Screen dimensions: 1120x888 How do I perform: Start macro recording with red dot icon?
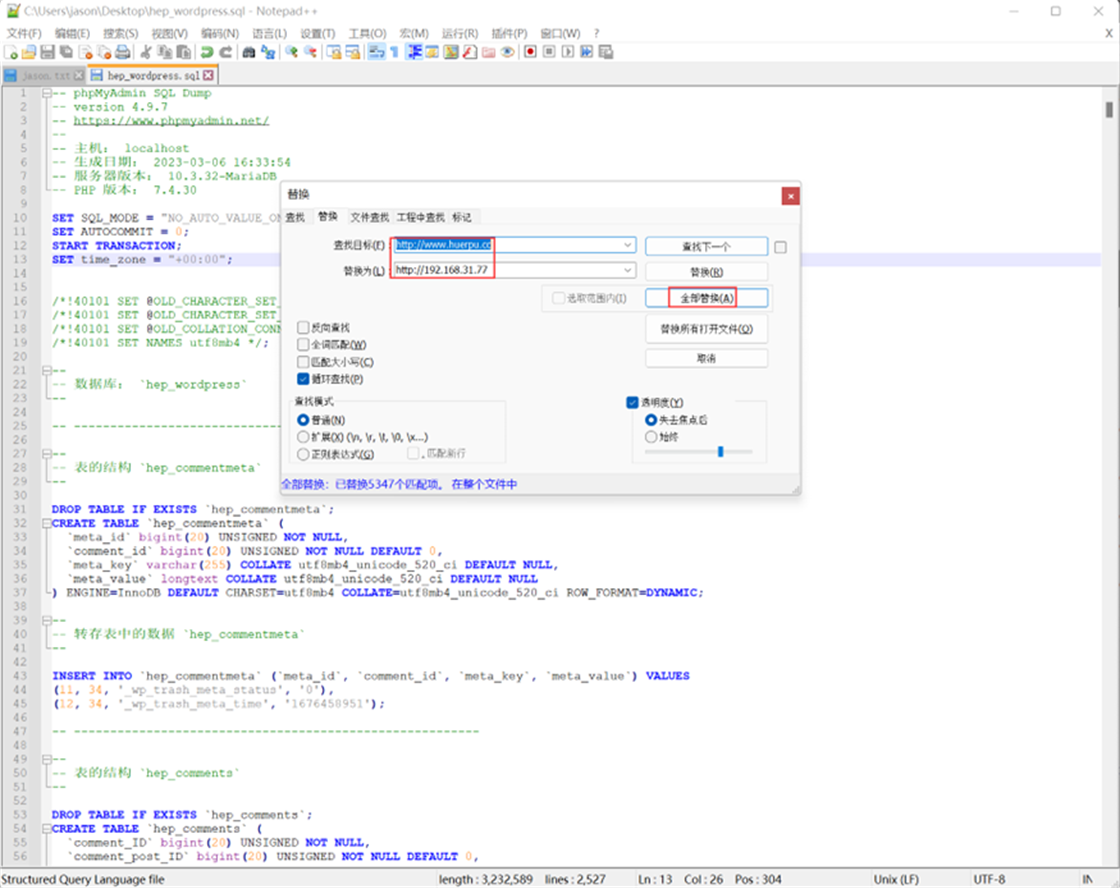[x=530, y=52]
